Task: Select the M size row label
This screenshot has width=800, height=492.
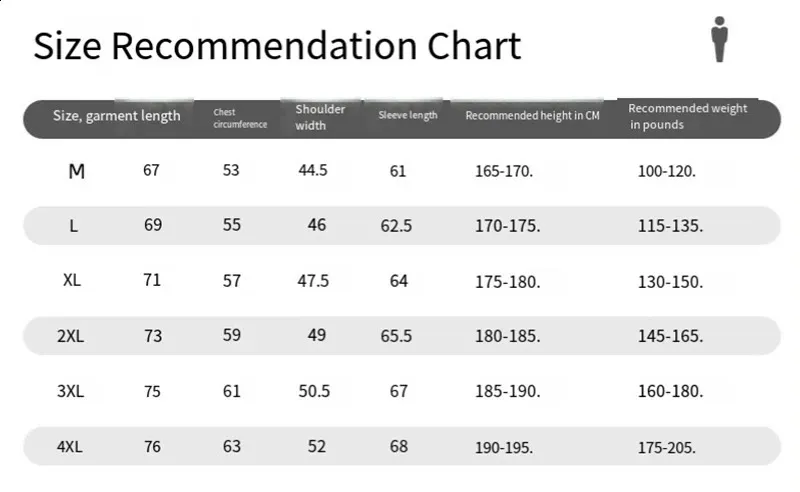Action: (77, 171)
